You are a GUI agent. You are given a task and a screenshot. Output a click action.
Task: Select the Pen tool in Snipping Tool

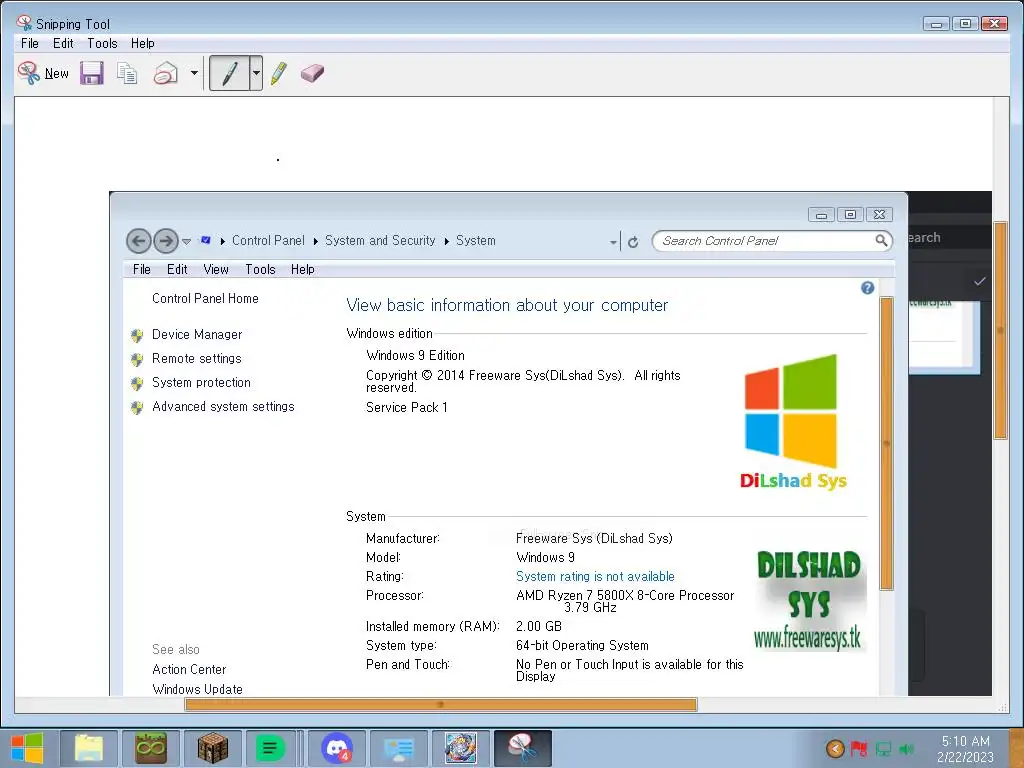(x=229, y=73)
